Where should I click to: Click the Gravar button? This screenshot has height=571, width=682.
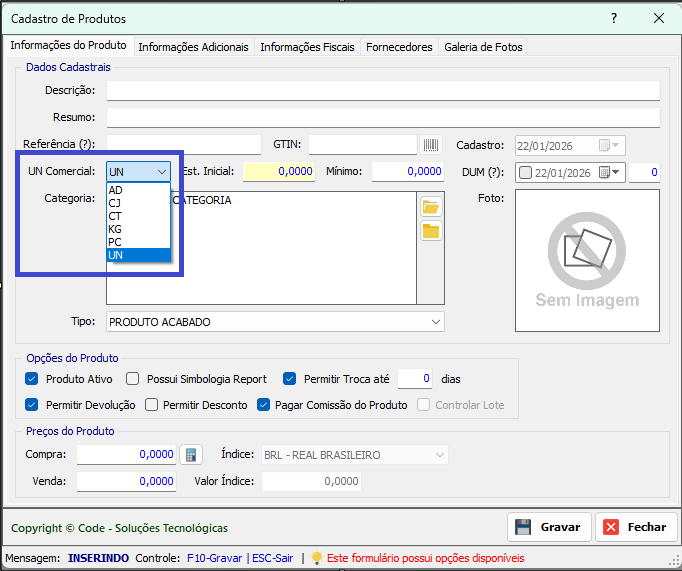click(x=549, y=527)
